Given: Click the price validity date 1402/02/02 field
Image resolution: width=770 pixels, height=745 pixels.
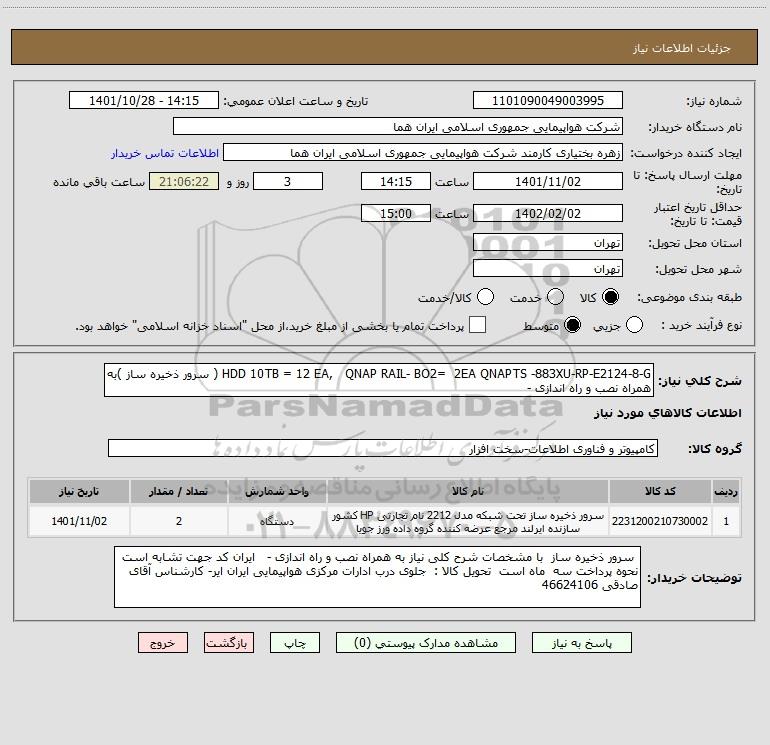Looking at the screenshot, I should point(547,213).
